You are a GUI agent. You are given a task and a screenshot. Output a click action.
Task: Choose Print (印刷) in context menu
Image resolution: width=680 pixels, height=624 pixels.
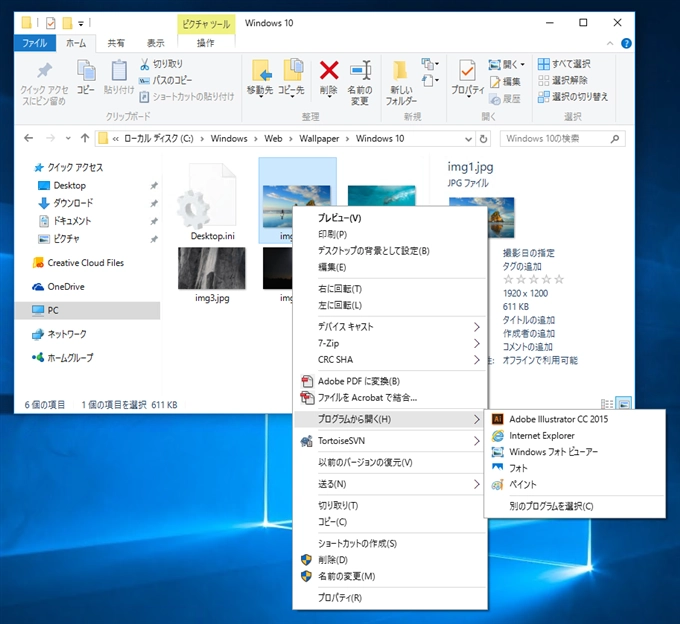coord(390,234)
